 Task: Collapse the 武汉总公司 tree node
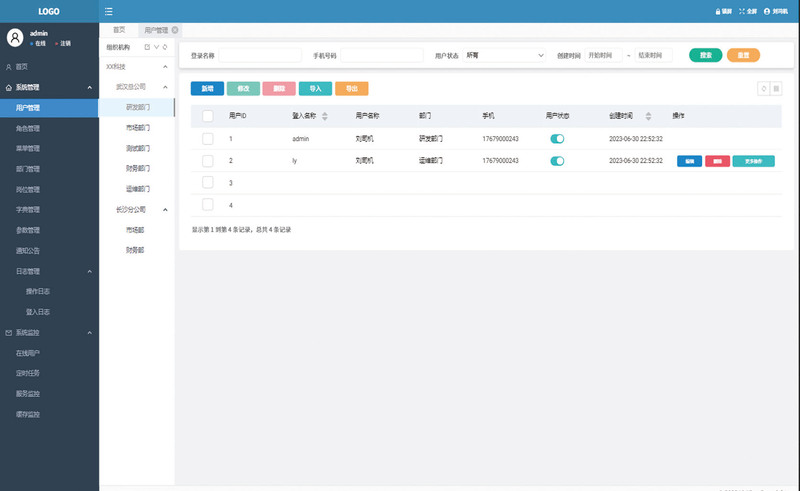pos(165,87)
